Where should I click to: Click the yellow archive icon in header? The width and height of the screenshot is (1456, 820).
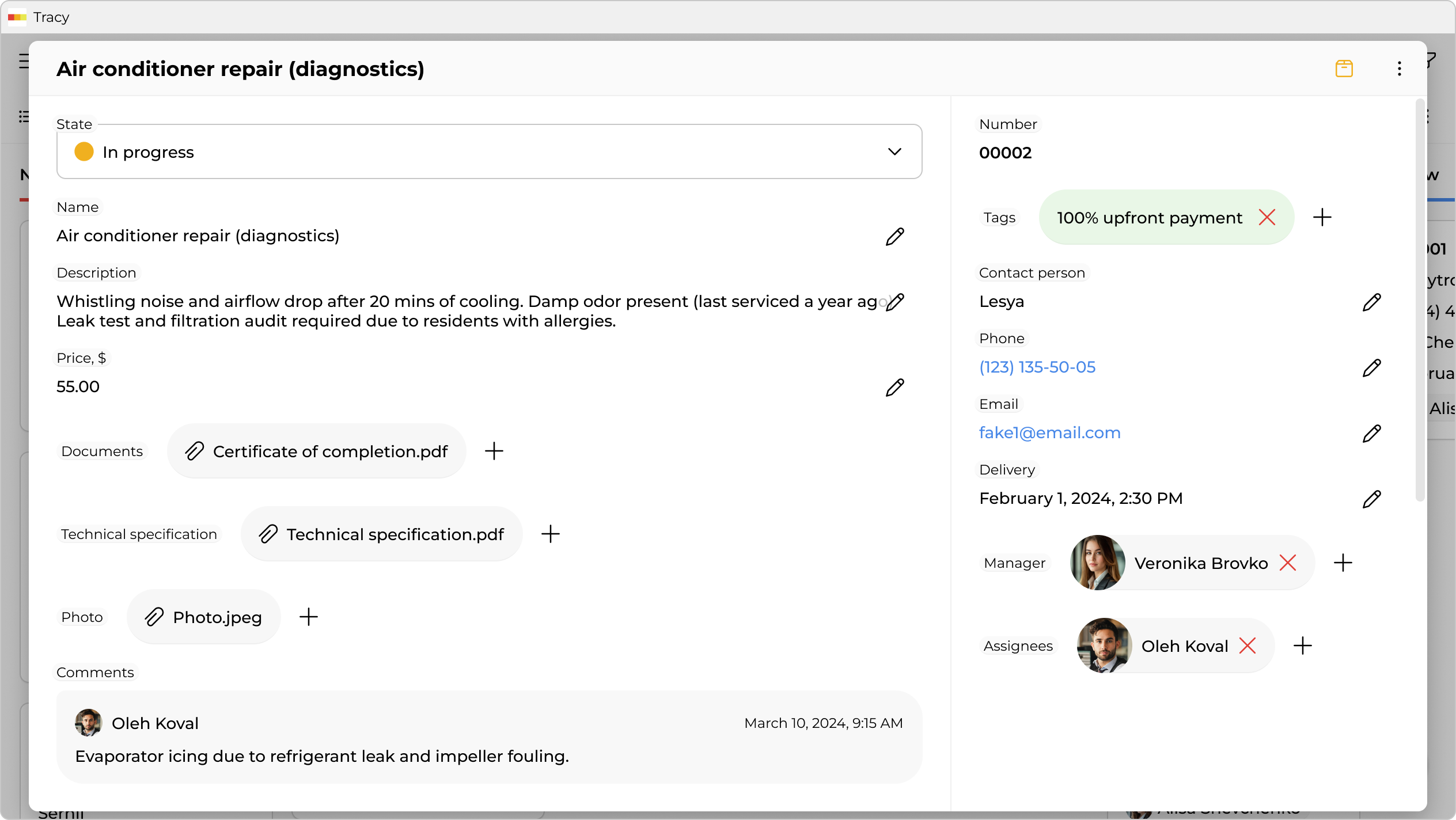coord(1344,69)
